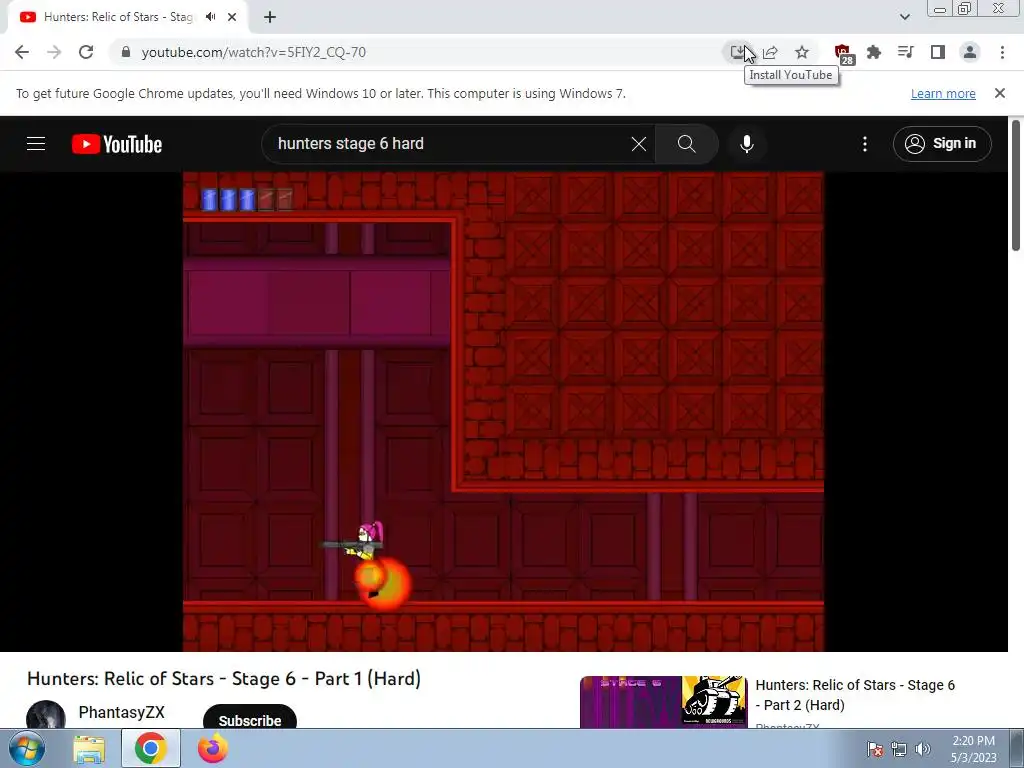Open the Action Center flag icon
The width and height of the screenshot is (1024, 768).
pos(875,749)
